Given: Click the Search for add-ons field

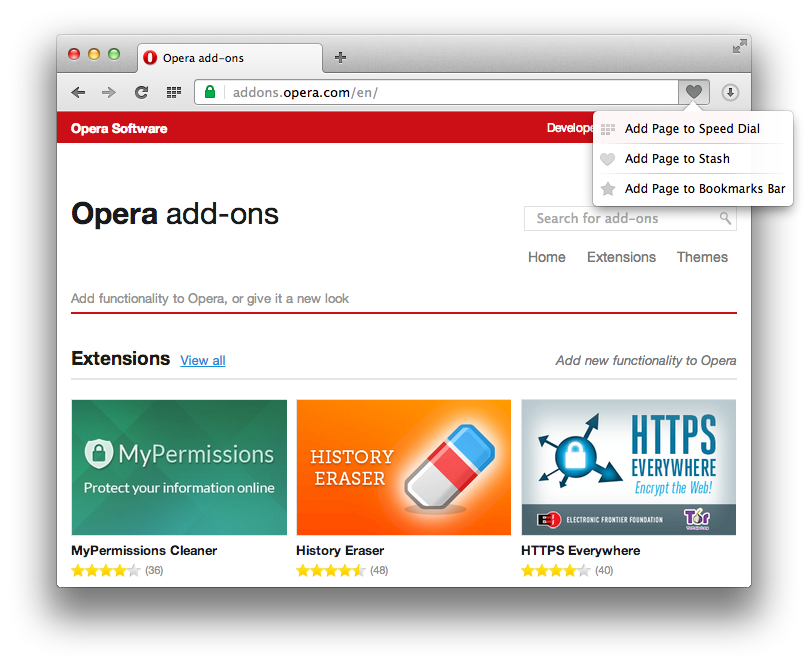Looking at the screenshot, I should tap(620, 218).
